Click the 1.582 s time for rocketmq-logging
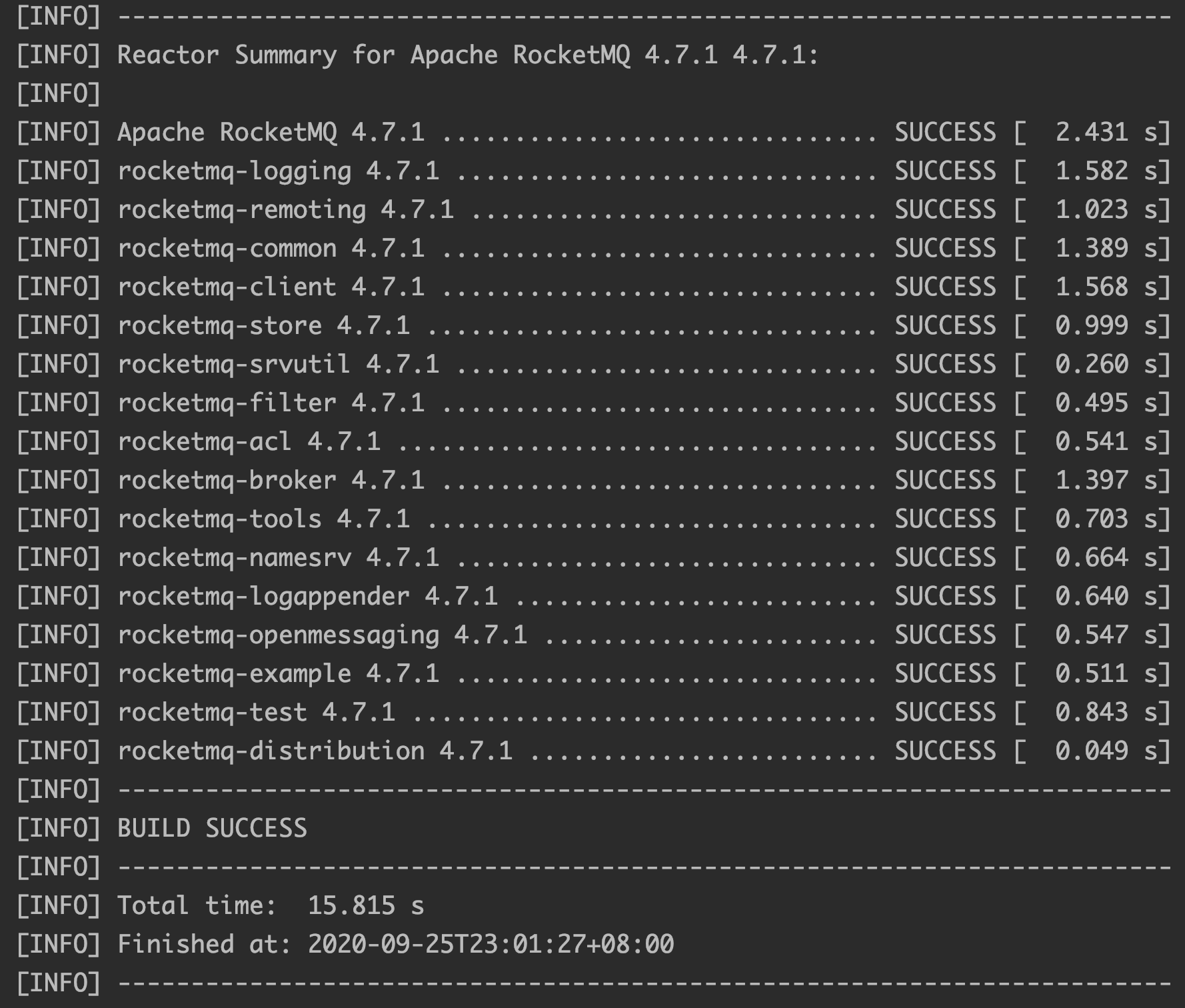 click(1106, 171)
